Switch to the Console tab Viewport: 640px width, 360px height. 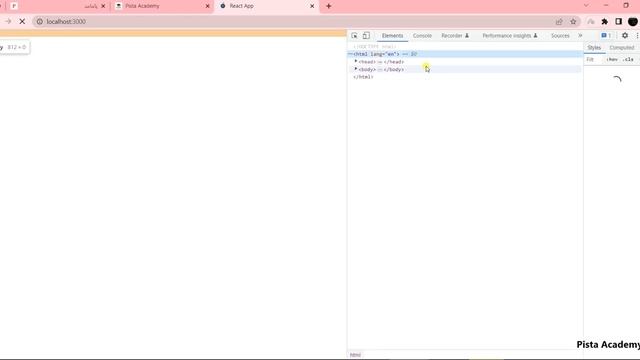click(422, 36)
